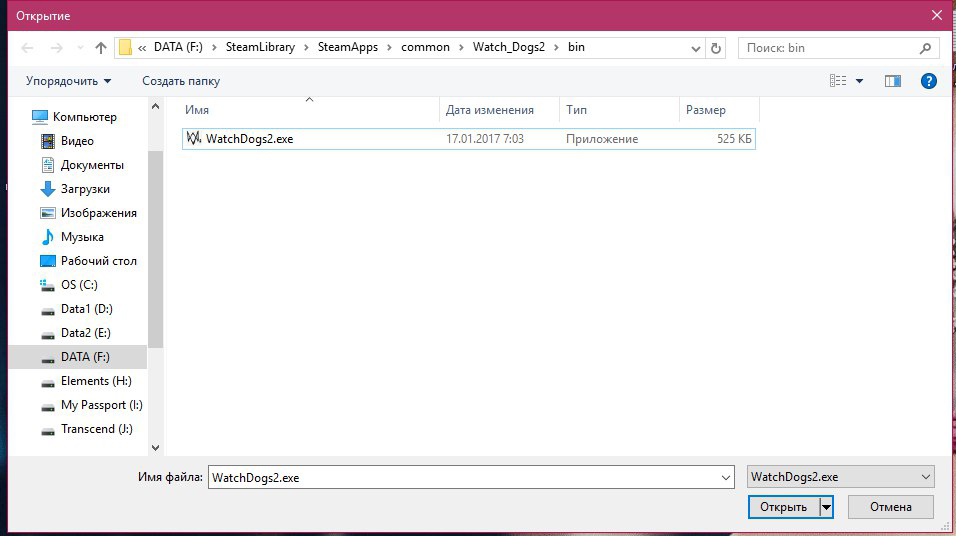Navigate to SteamLibrary breadcrumb

click(260, 47)
